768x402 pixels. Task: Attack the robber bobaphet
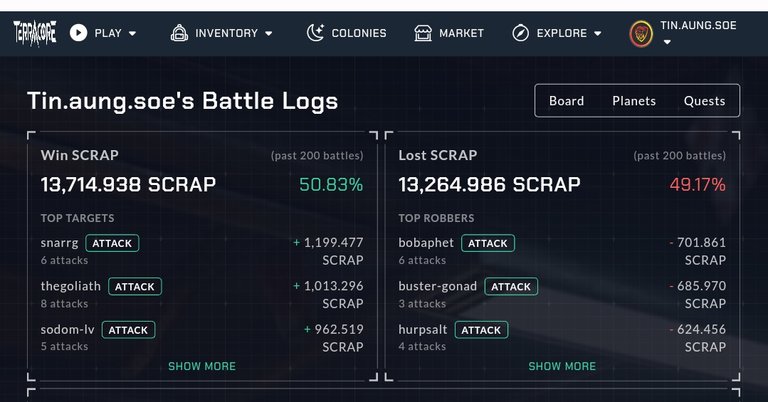tap(488, 243)
